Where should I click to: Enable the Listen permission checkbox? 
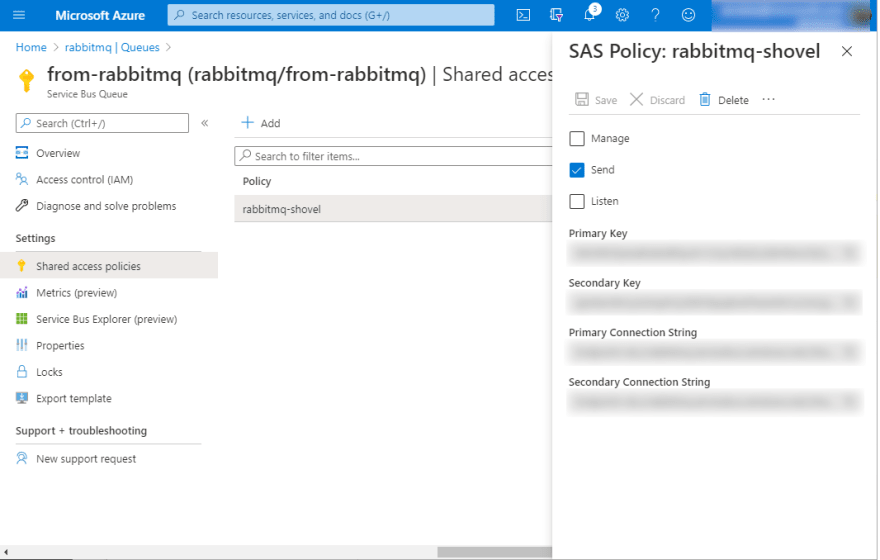click(577, 201)
